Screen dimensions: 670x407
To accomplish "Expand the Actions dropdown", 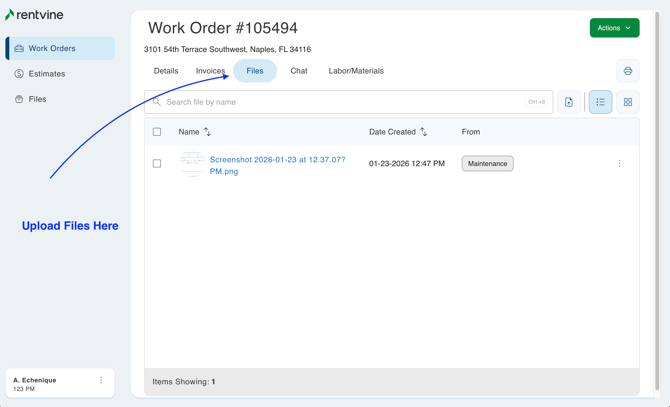I will pyautogui.click(x=614, y=28).
